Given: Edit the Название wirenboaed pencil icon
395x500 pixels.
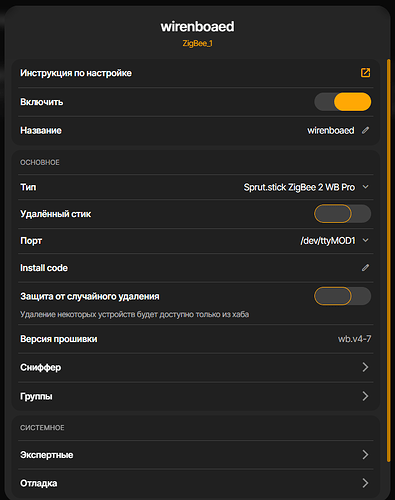Looking at the screenshot, I should point(365,130).
